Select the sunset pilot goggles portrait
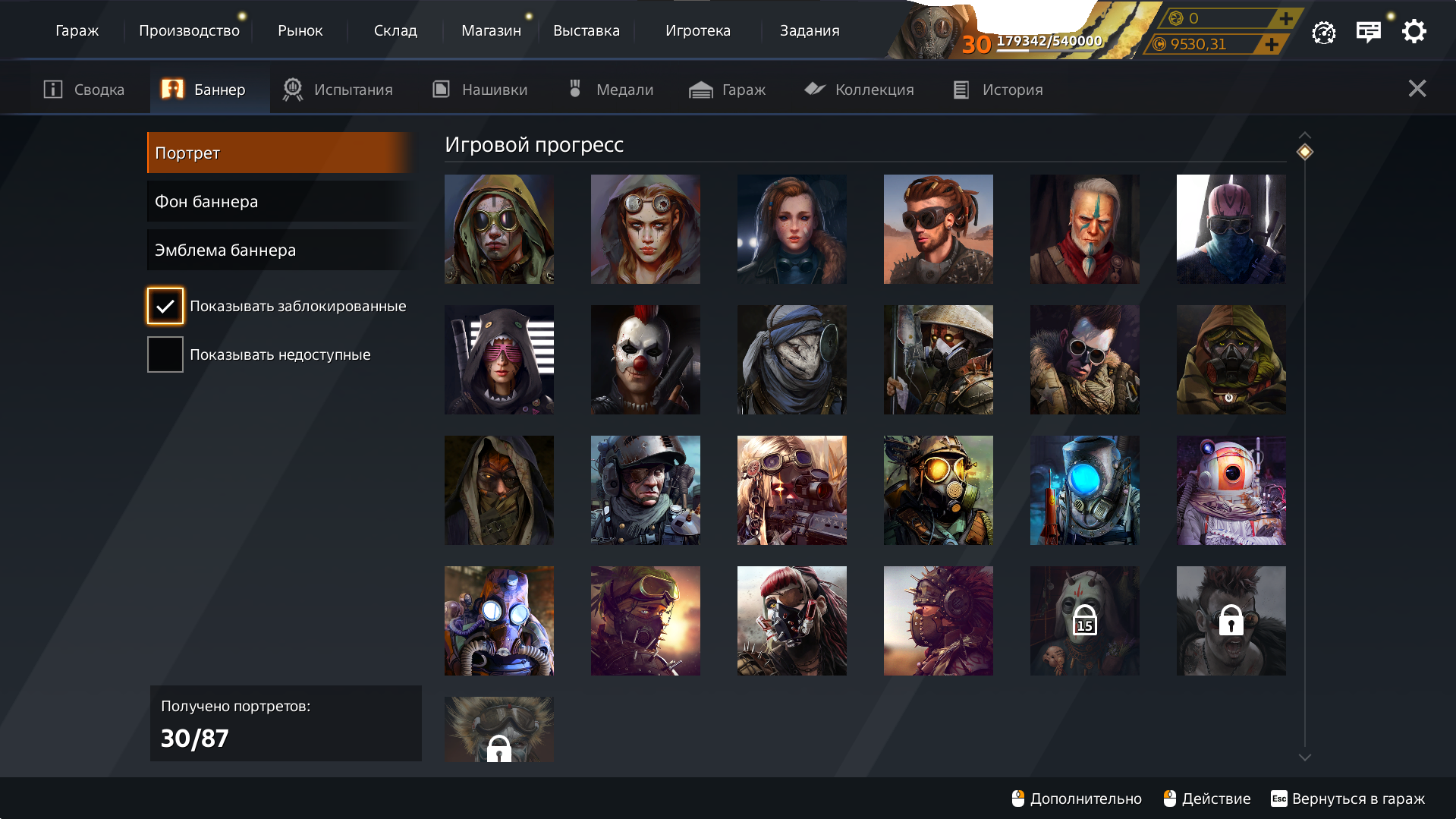This screenshot has width=1456, height=819. pos(646,621)
